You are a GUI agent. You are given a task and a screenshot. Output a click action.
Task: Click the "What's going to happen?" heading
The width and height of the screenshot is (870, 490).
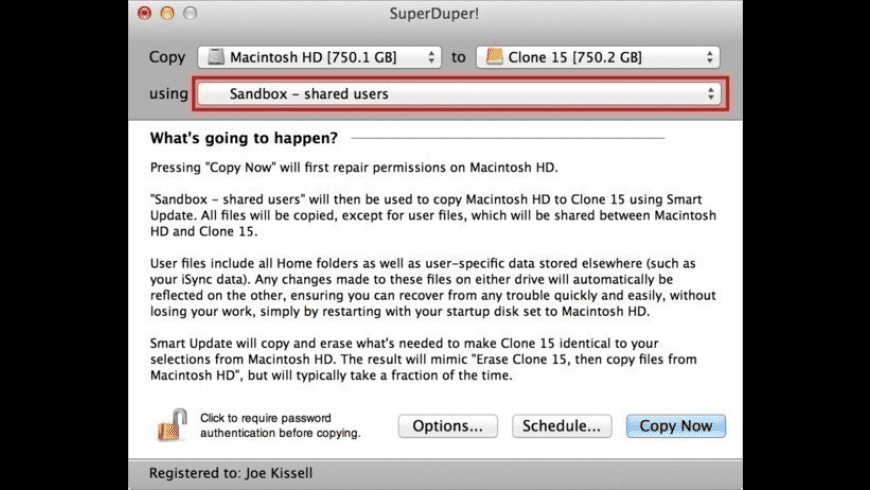(x=243, y=137)
